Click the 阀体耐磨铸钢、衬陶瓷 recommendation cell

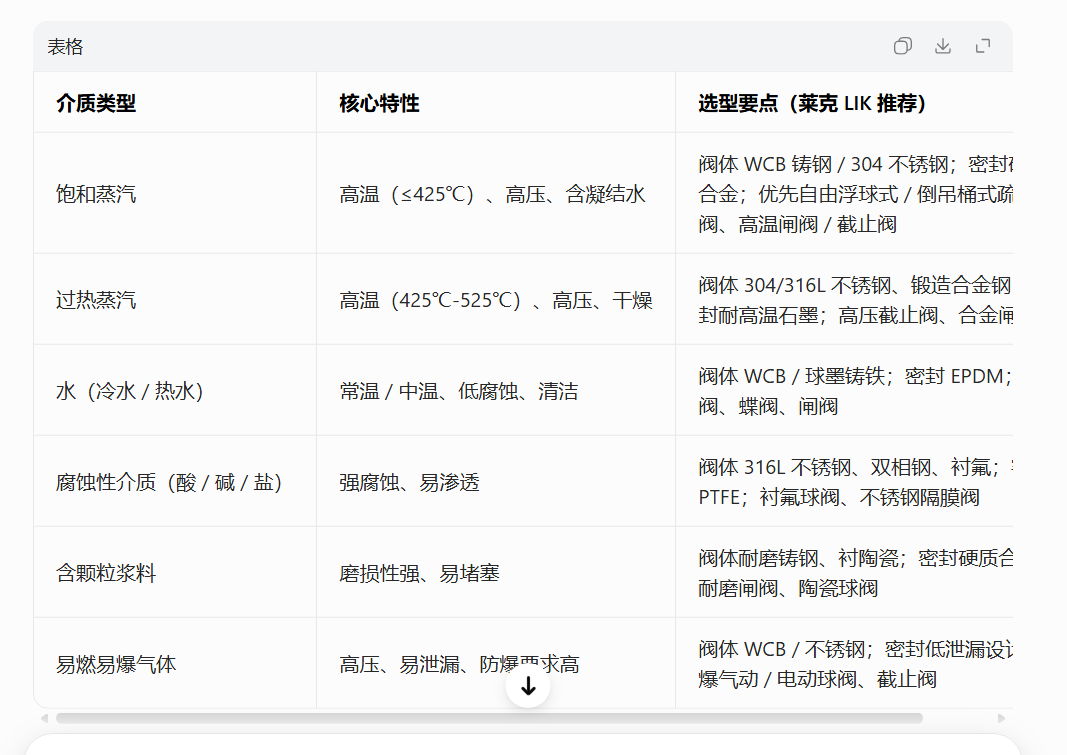(844, 573)
